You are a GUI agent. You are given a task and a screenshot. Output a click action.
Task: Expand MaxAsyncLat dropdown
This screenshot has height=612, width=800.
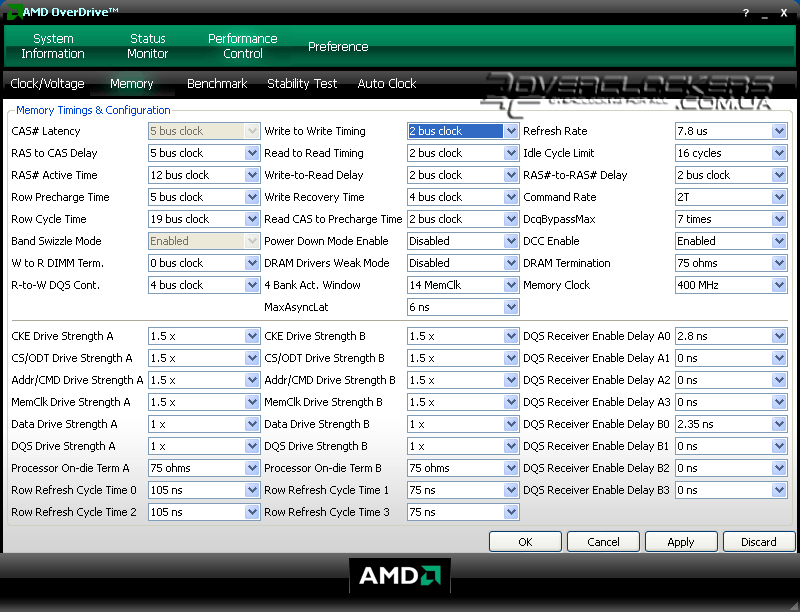click(x=511, y=307)
